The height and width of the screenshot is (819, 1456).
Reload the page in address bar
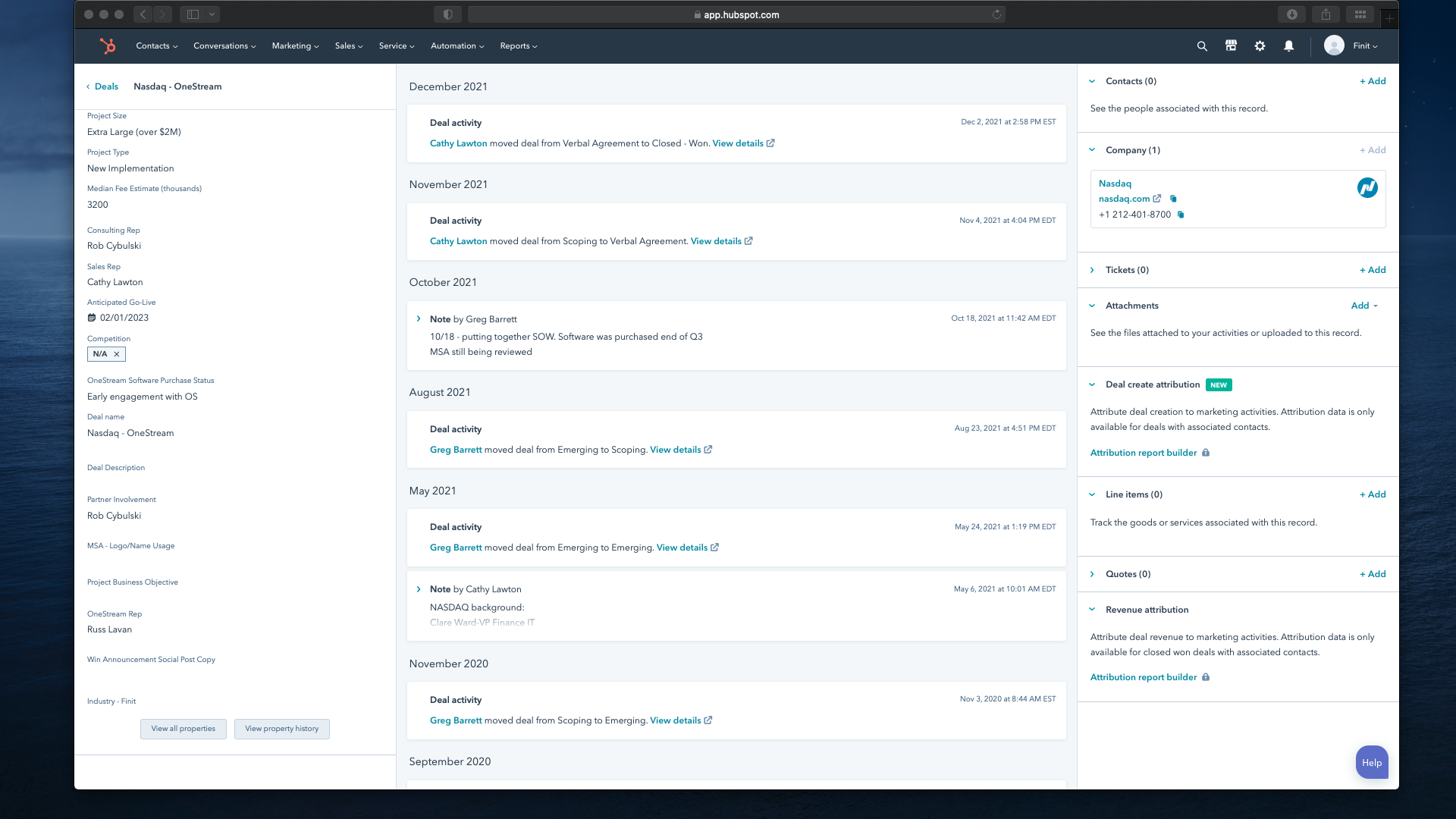coord(996,14)
